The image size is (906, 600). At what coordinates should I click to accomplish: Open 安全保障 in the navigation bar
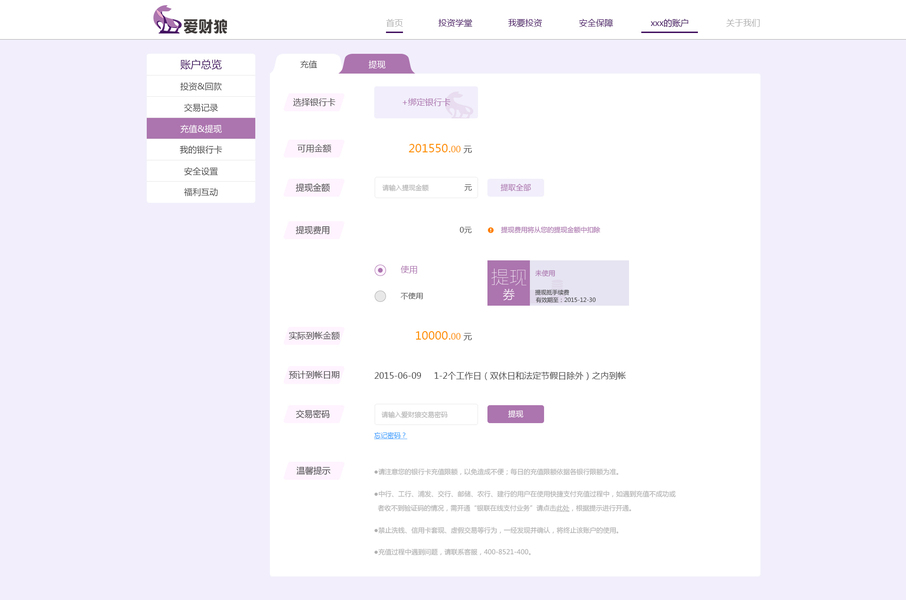click(x=594, y=21)
